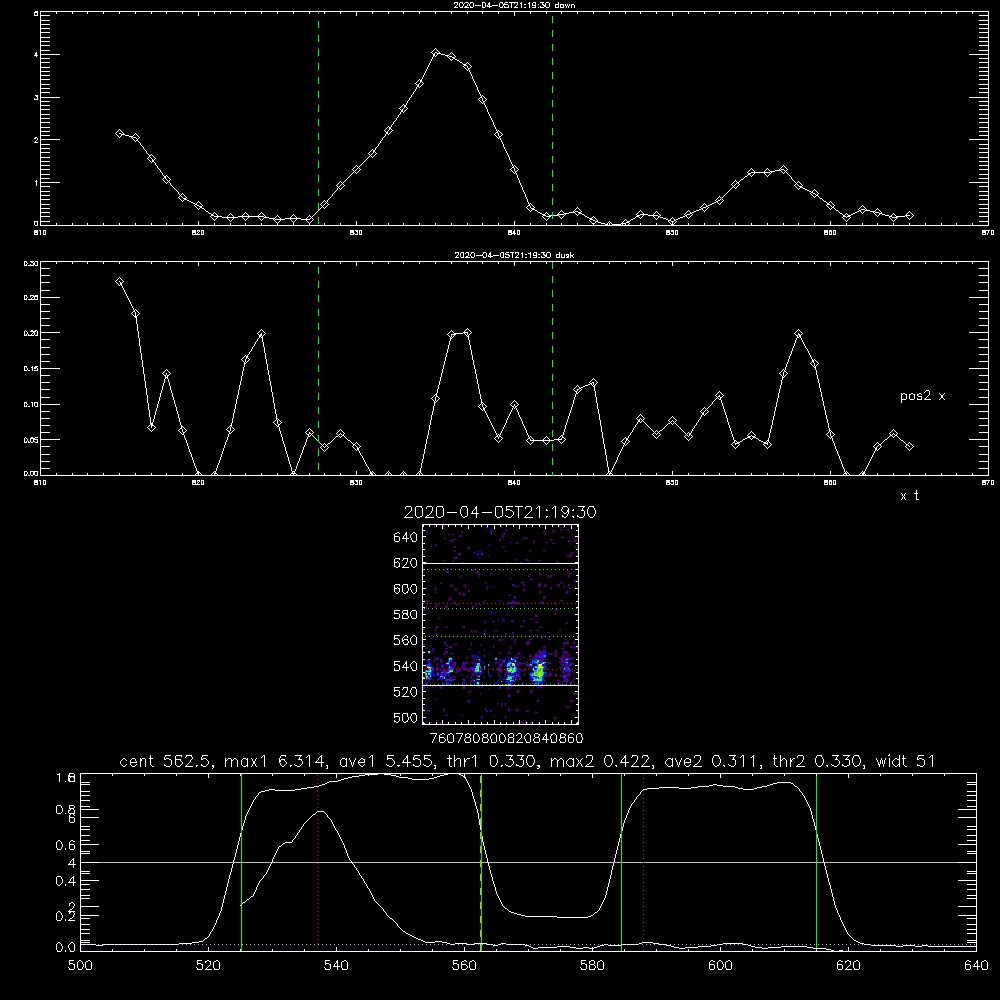Click the right green dashed line in dawn plot
The height and width of the screenshot is (1000, 1000).
[x=552, y=119]
